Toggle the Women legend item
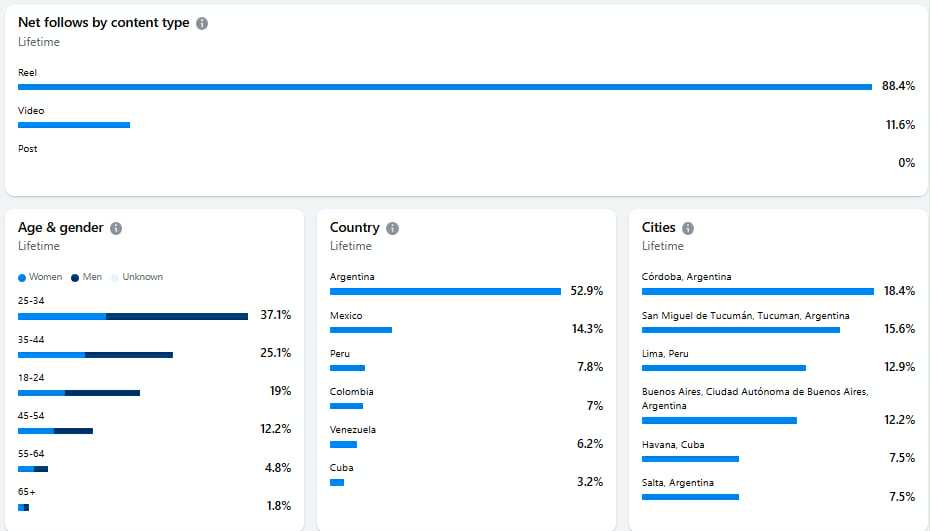 [40, 277]
